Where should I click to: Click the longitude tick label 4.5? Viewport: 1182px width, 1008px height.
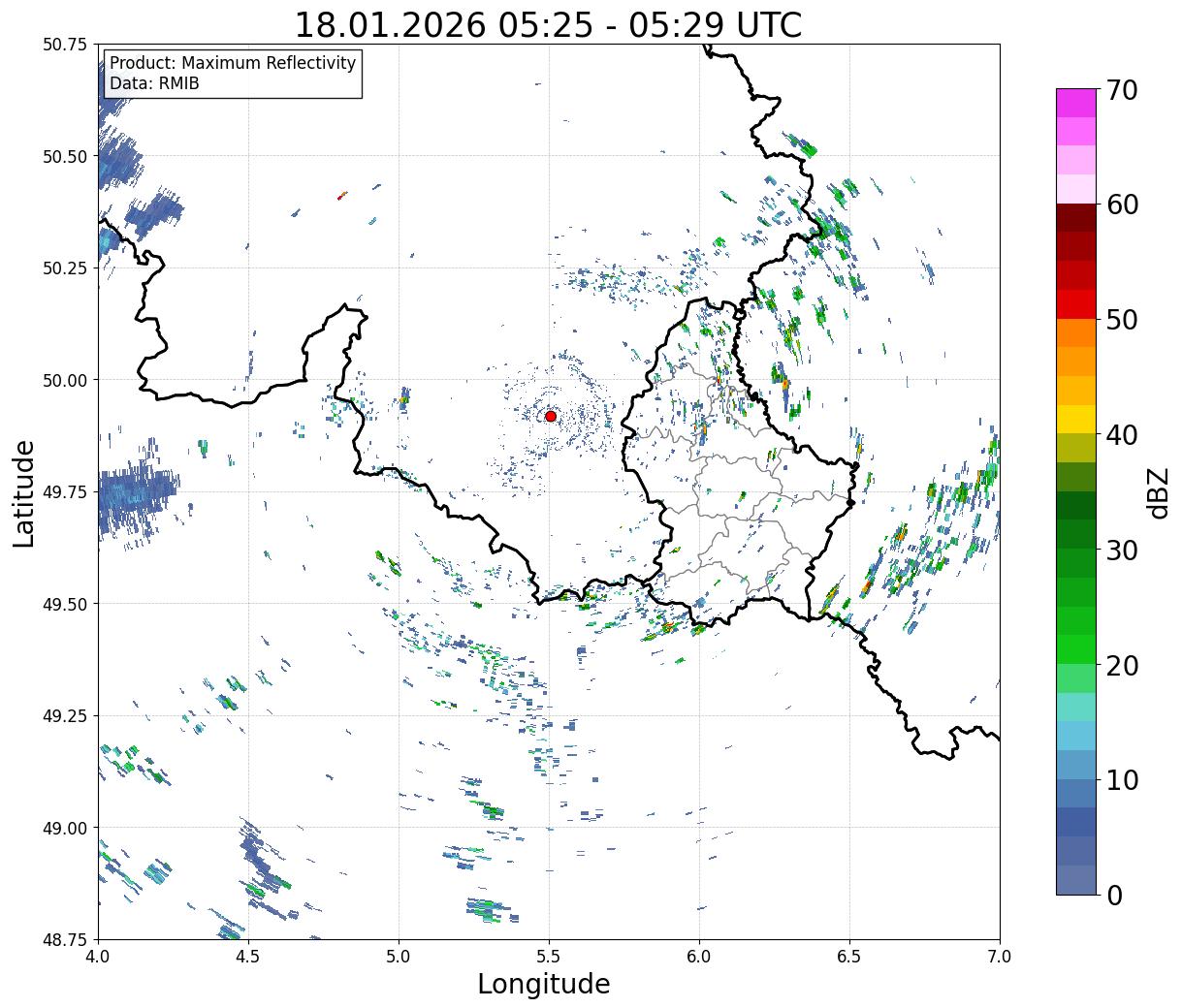(248, 957)
